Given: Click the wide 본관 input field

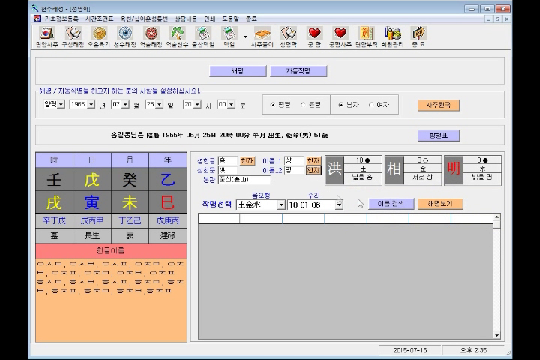Looking at the screenshot, I should (x=244, y=179).
